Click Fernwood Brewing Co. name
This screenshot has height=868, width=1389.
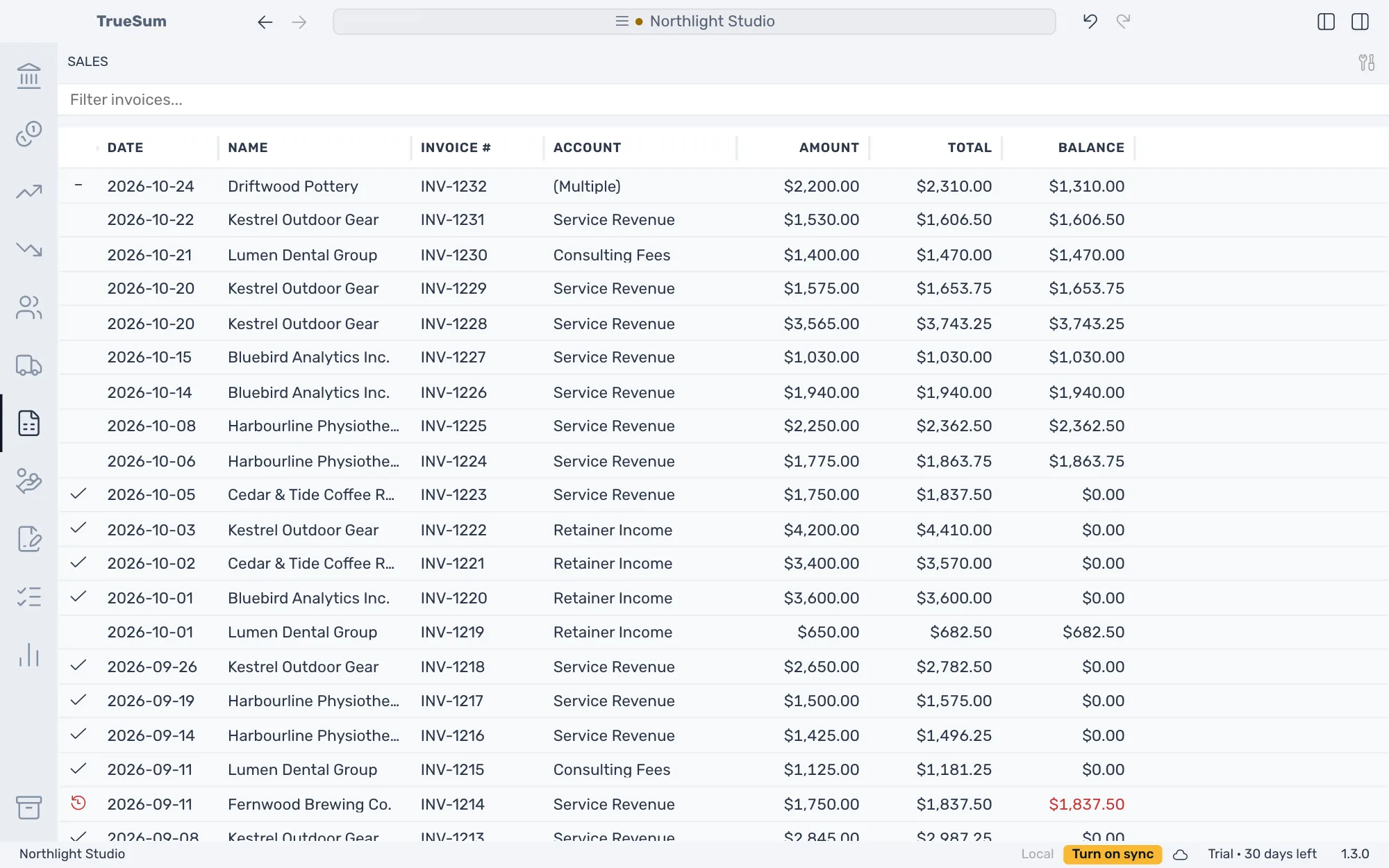click(310, 804)
